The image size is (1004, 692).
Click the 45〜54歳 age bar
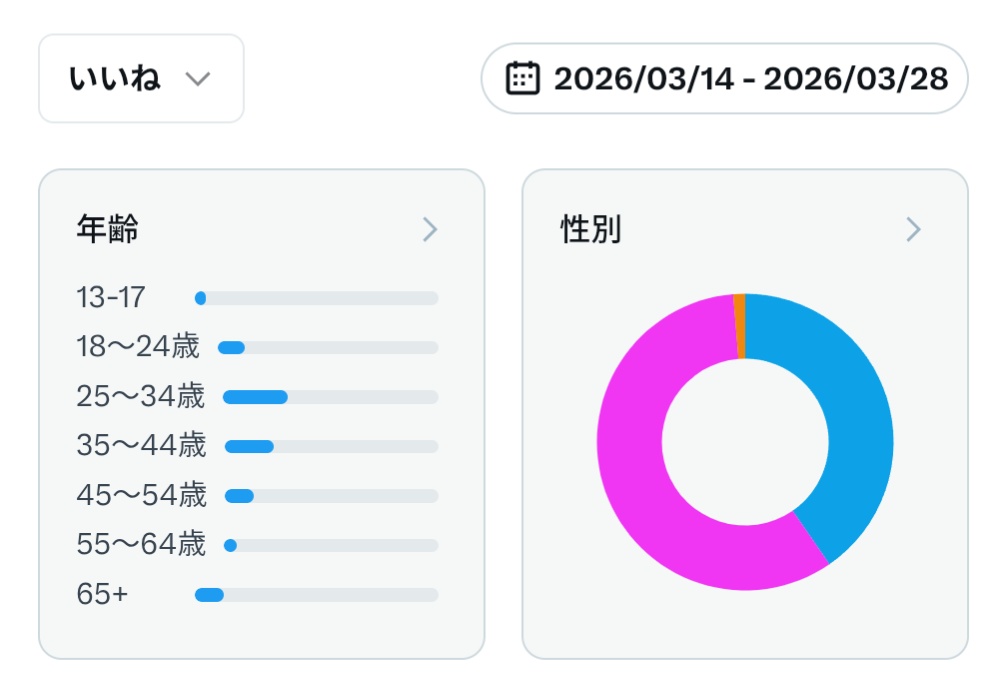click(332, 496)
